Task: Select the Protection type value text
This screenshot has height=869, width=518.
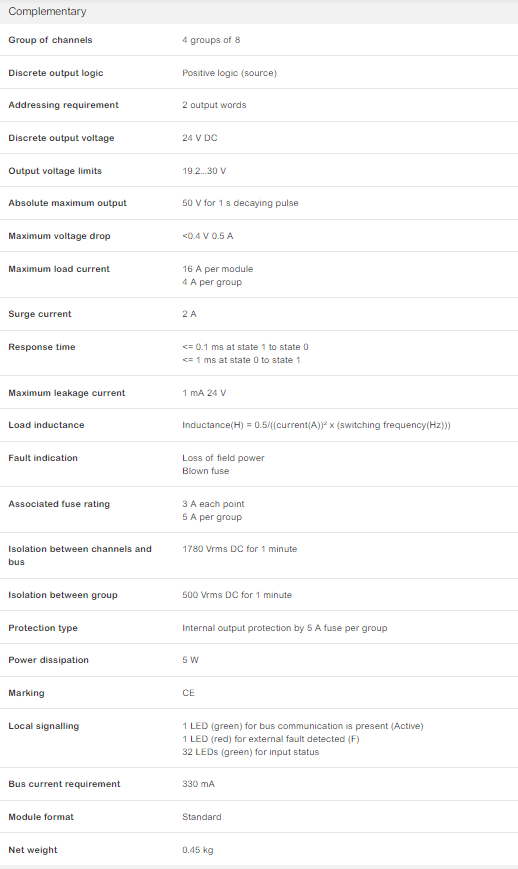Action: tap(285, 628)
